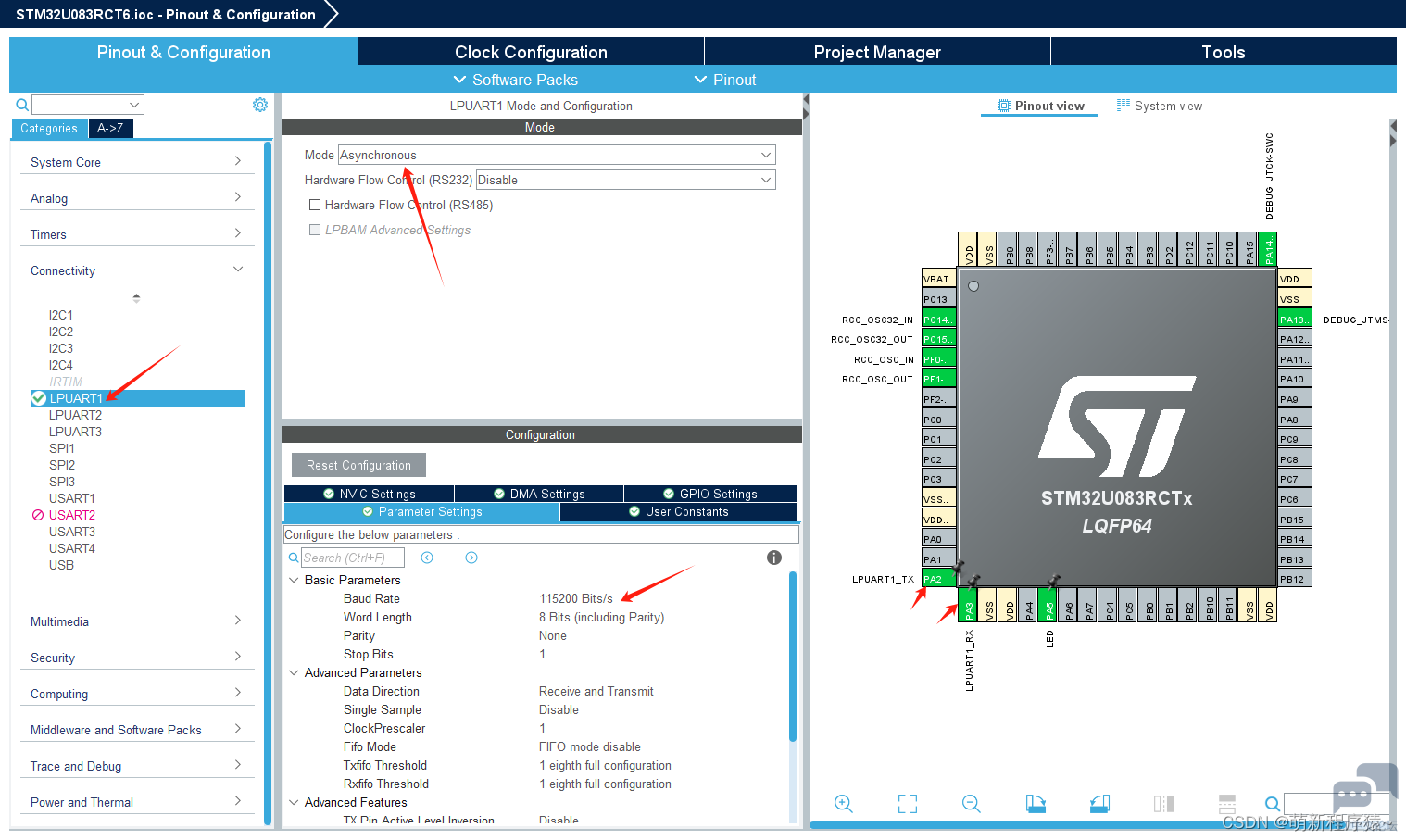Zoom in on the chip pinout view
This screenshot has height=840, width=1406.
843,804
